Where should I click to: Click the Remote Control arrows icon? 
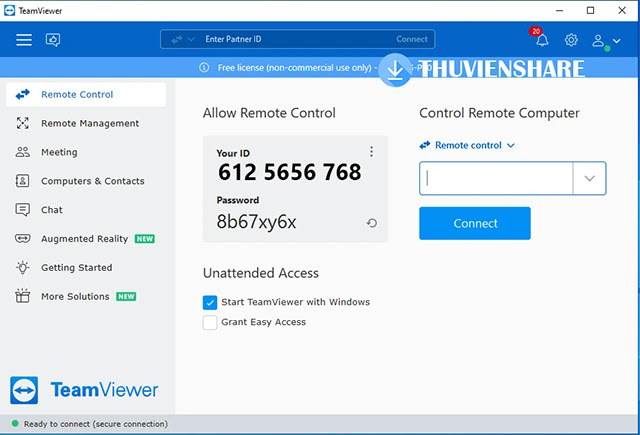tap(22, 94)
